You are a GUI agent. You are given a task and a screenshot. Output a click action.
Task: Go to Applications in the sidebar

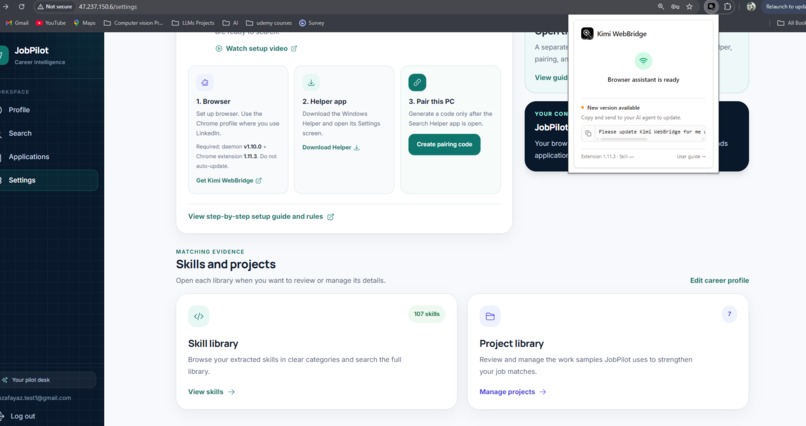(x=29, y=157)
